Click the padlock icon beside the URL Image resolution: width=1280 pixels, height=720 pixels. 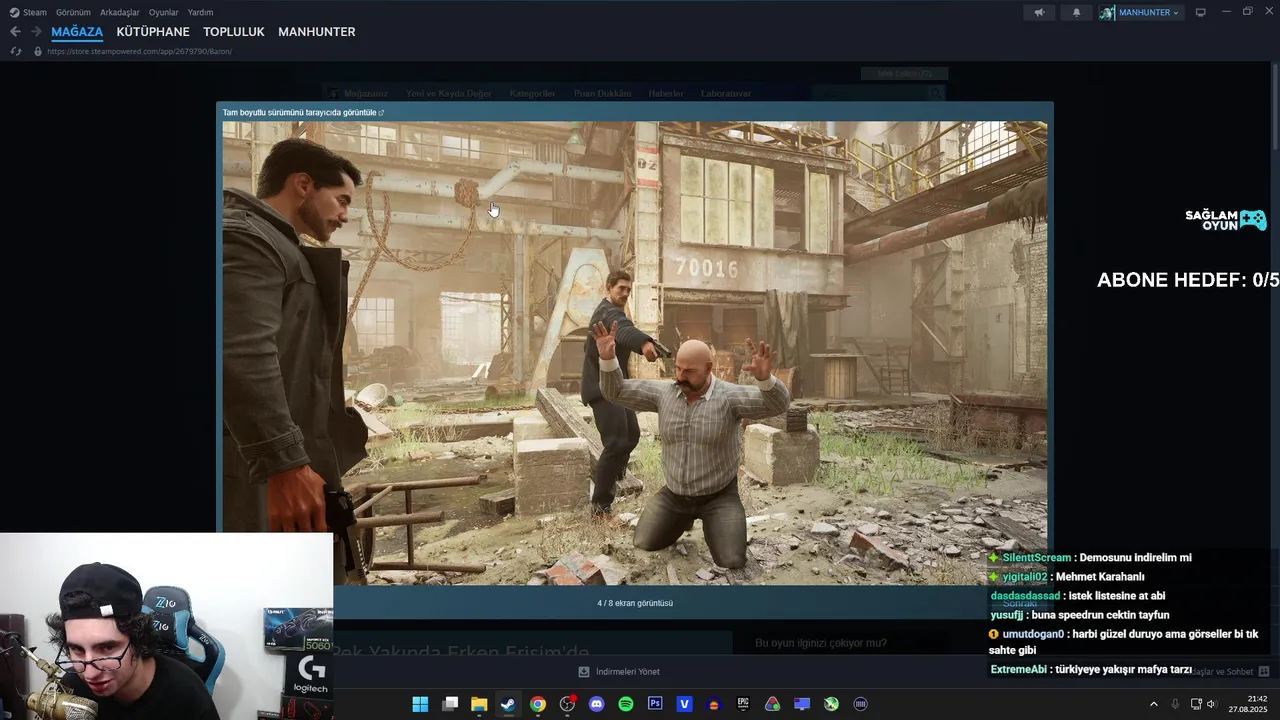click(38, 51)
